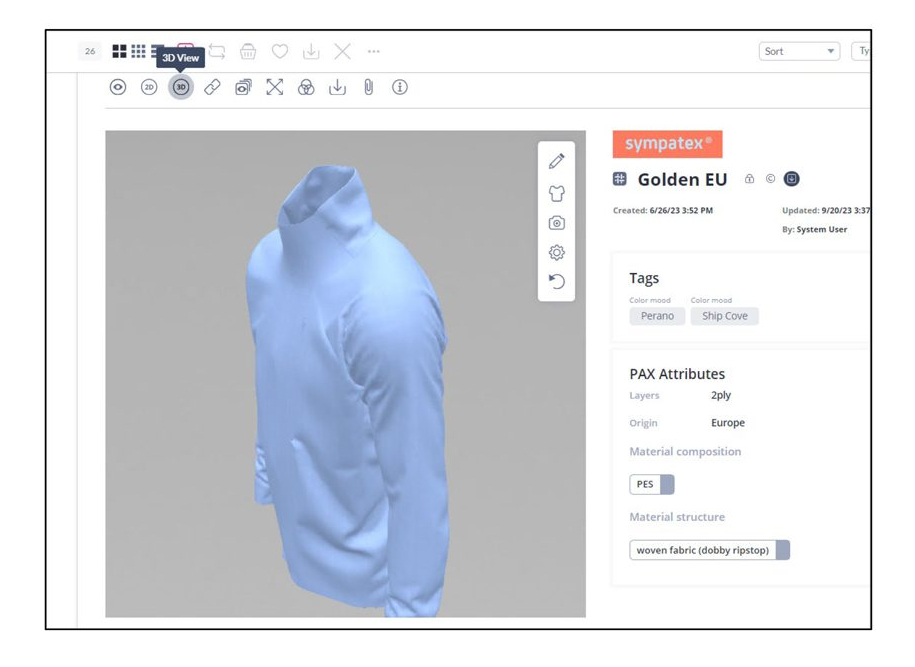
Task: Toggle the eye preview icon
Action: pyautogui.click(x=118, y=88)
